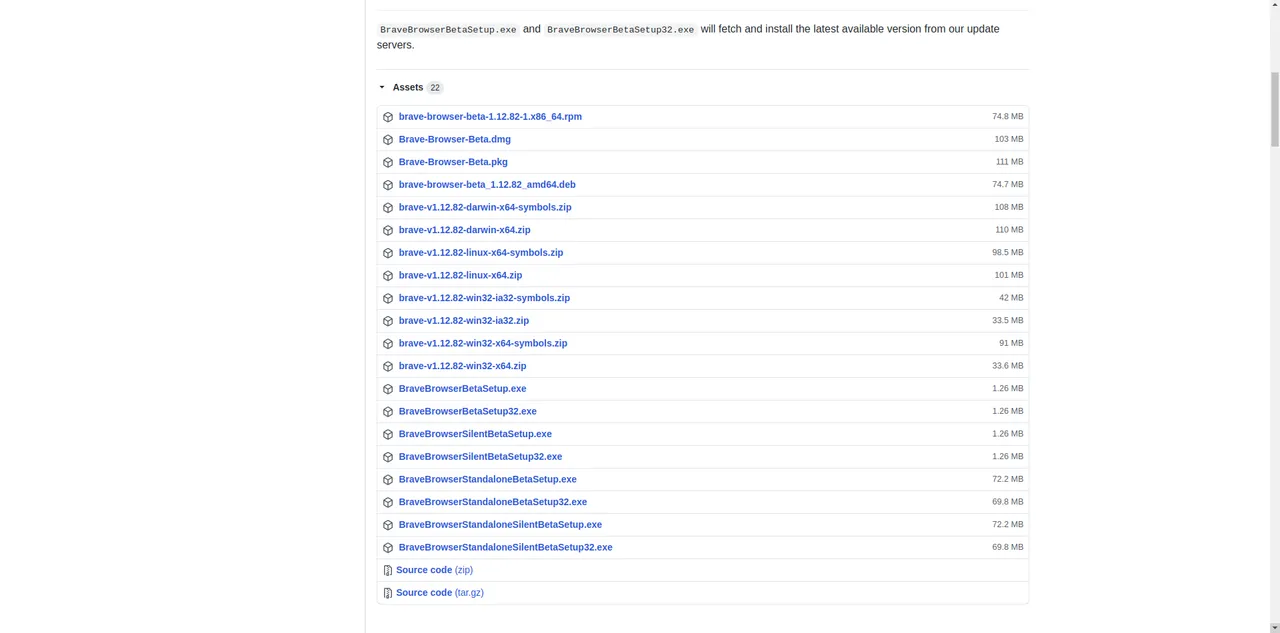
Task: Click package icon beside brave-v1.12.82-win32-ia32.zip
Action: (x=388, y=321)
